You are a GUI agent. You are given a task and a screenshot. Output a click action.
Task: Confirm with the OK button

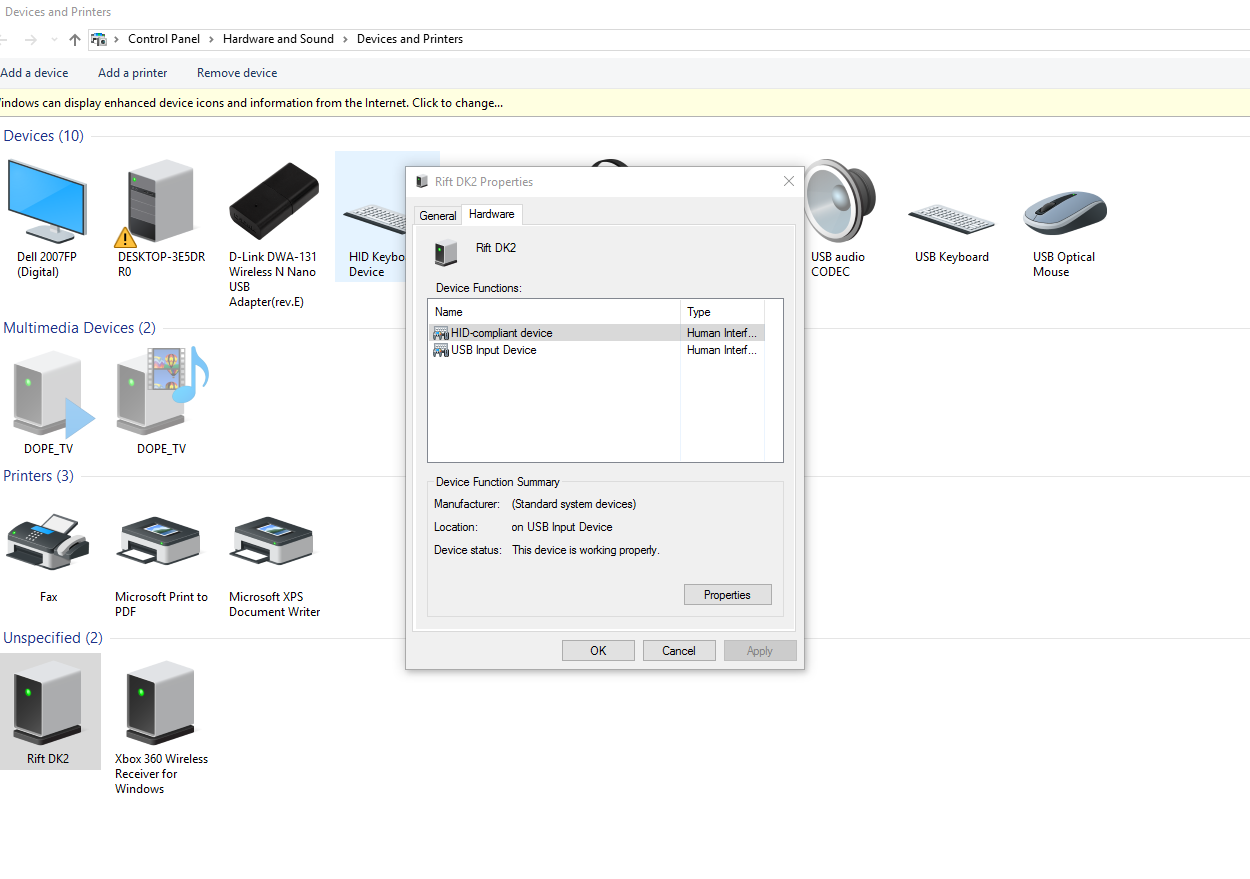pos(598,651)
